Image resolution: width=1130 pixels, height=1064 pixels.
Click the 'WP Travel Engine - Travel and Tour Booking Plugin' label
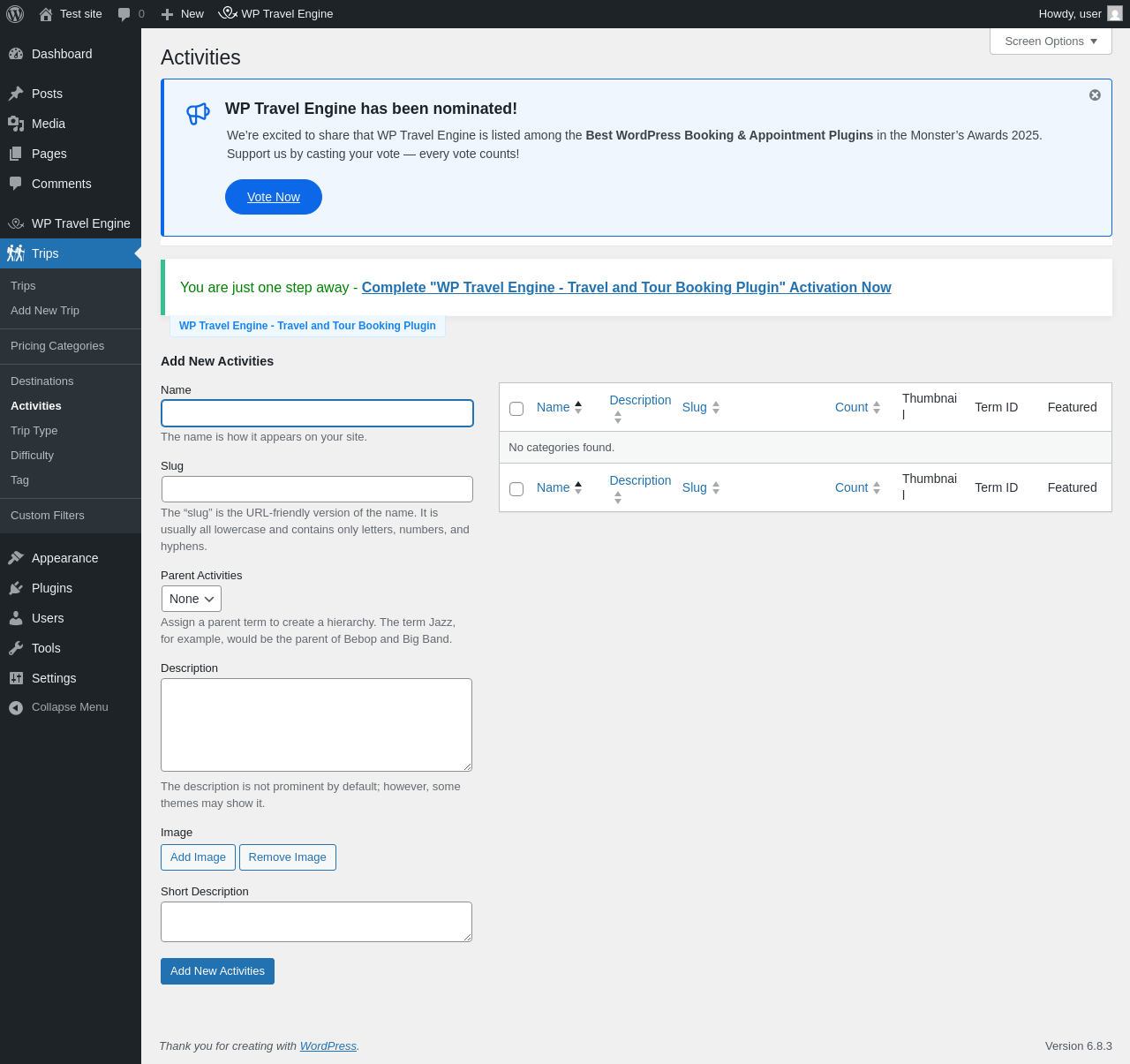307,326
